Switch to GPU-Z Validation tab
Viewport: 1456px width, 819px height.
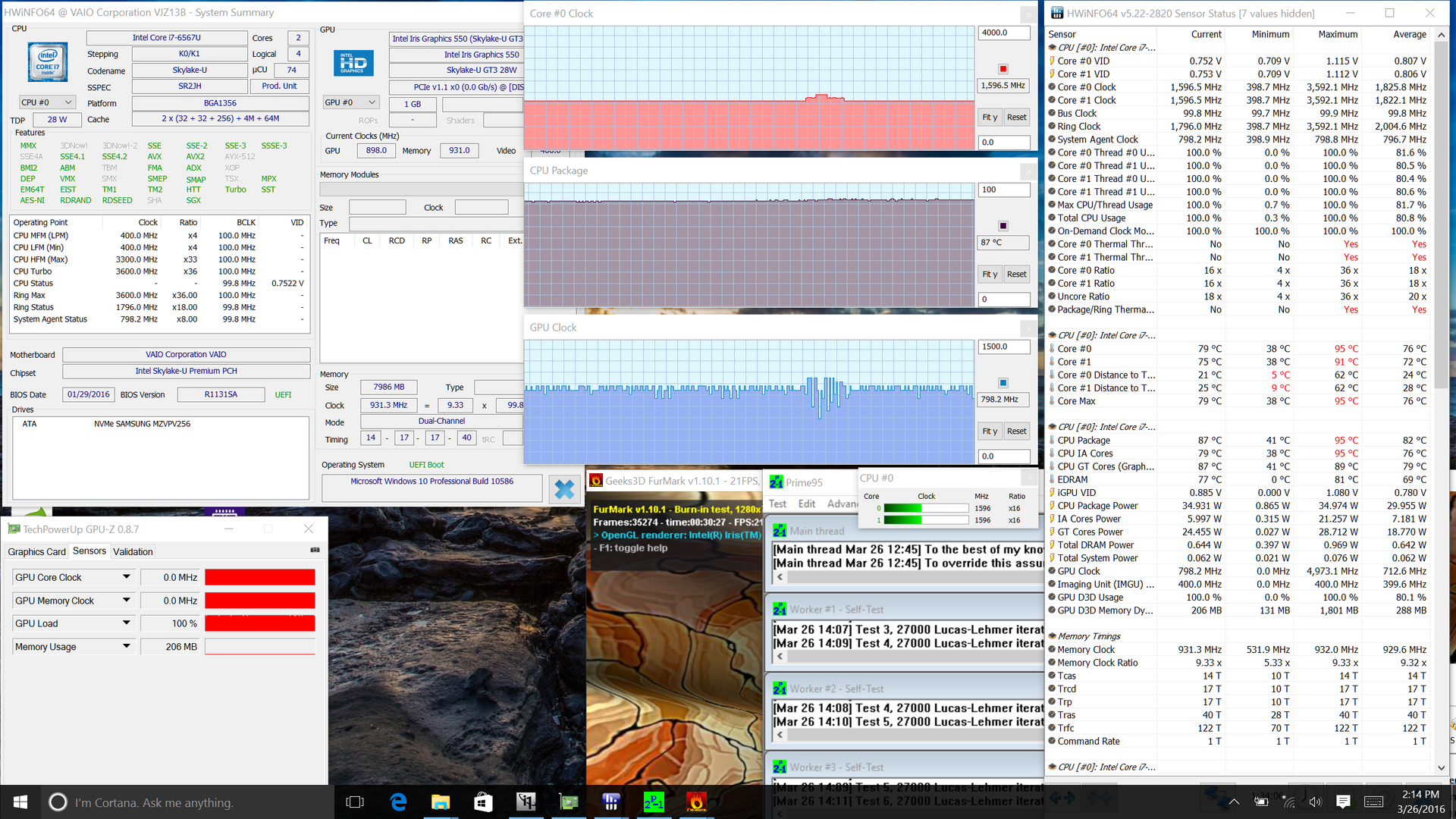click(133, 551)
